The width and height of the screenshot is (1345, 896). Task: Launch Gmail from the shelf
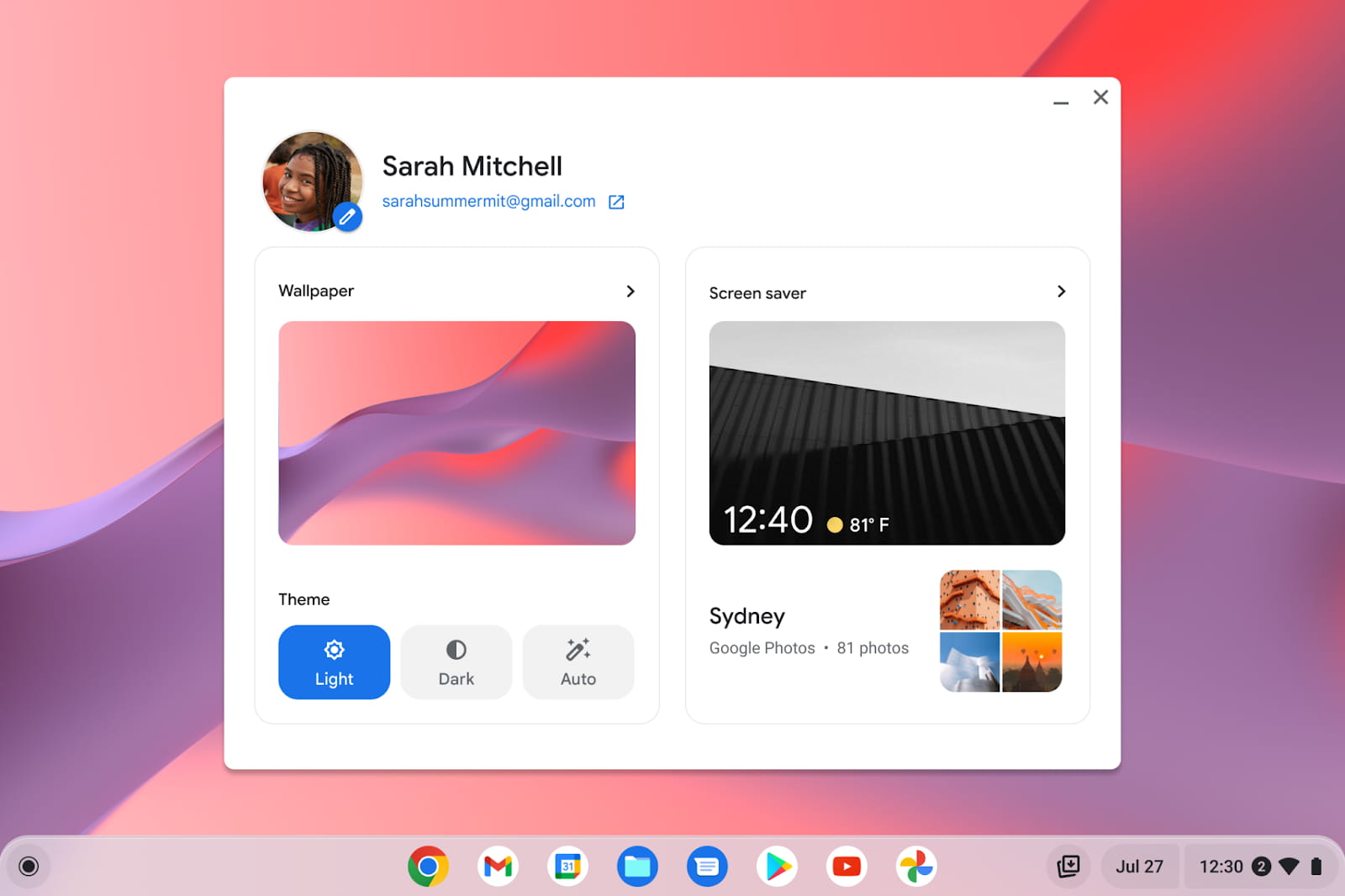click(498, 866)
